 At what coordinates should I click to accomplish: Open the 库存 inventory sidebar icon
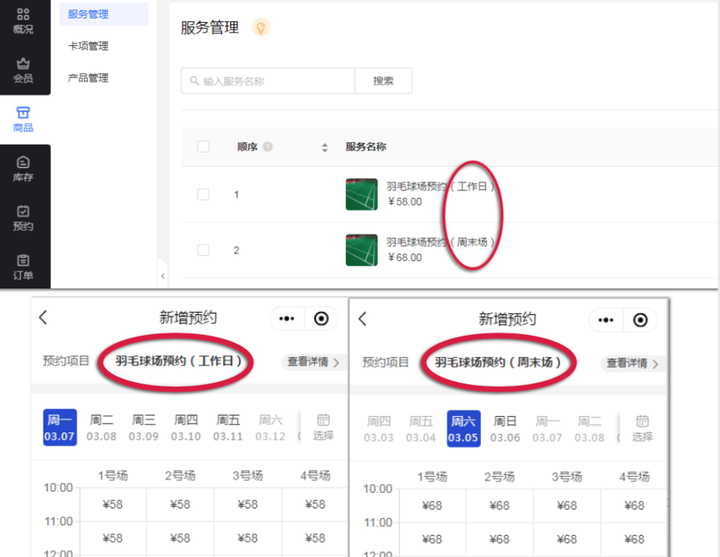click(x=24, y=168)
